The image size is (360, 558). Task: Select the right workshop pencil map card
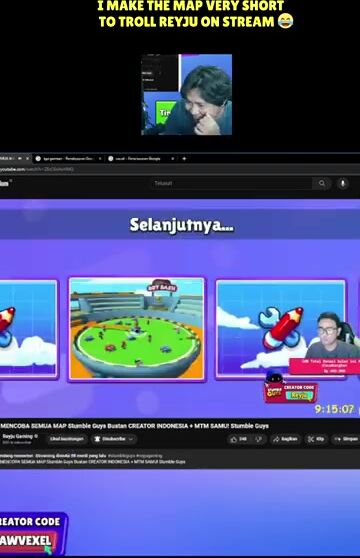(x=281, y=328)
